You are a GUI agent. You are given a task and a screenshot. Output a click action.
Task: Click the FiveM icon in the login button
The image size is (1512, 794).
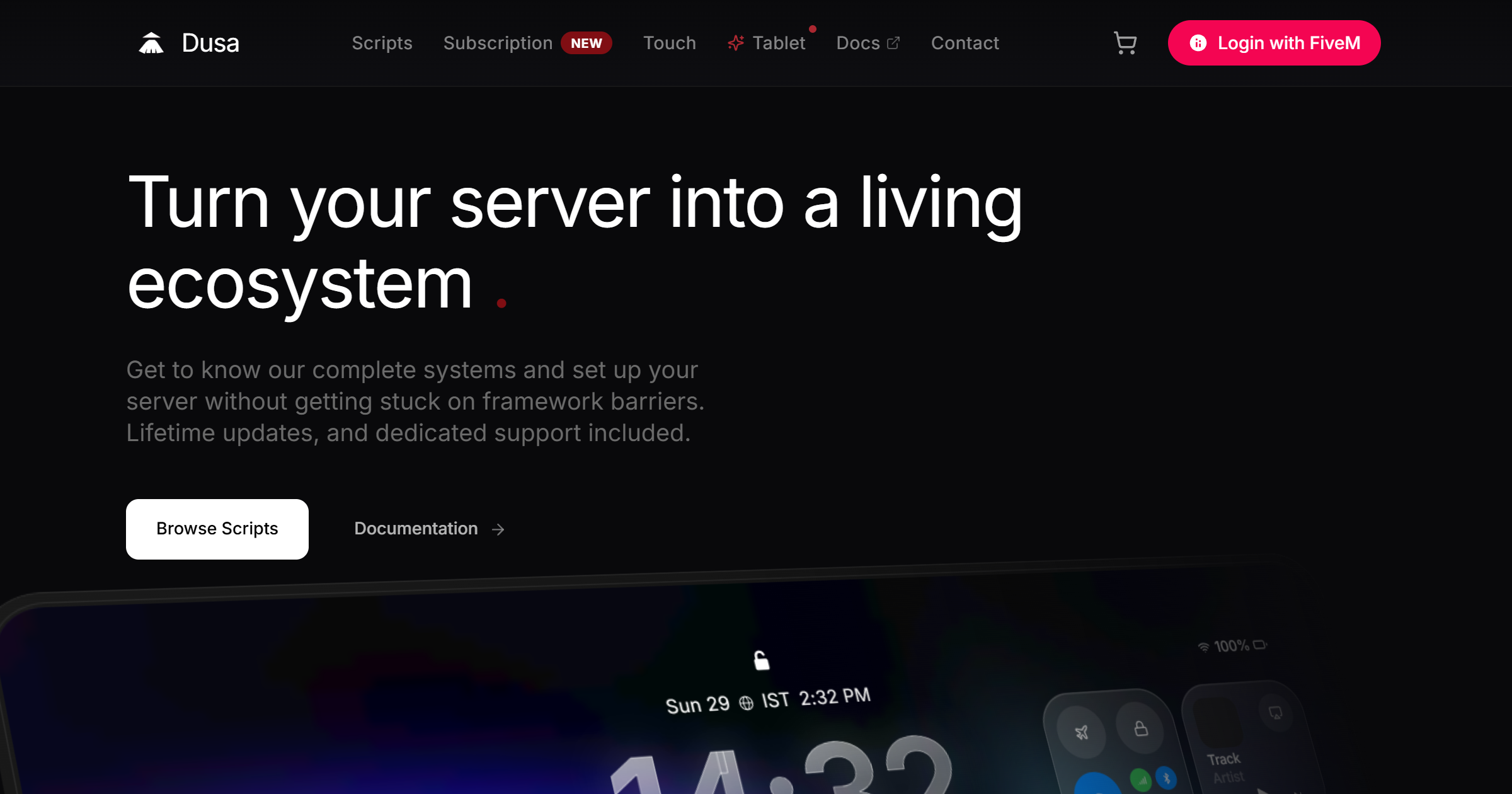(1198, 43)
